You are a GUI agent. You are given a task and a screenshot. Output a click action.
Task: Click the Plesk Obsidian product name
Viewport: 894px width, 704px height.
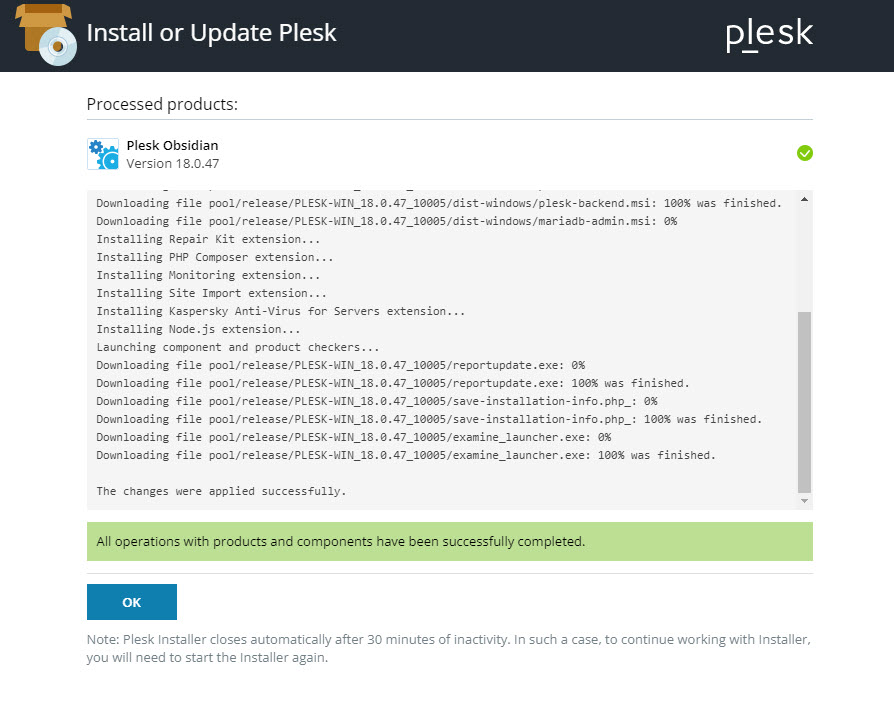[172, 145]
